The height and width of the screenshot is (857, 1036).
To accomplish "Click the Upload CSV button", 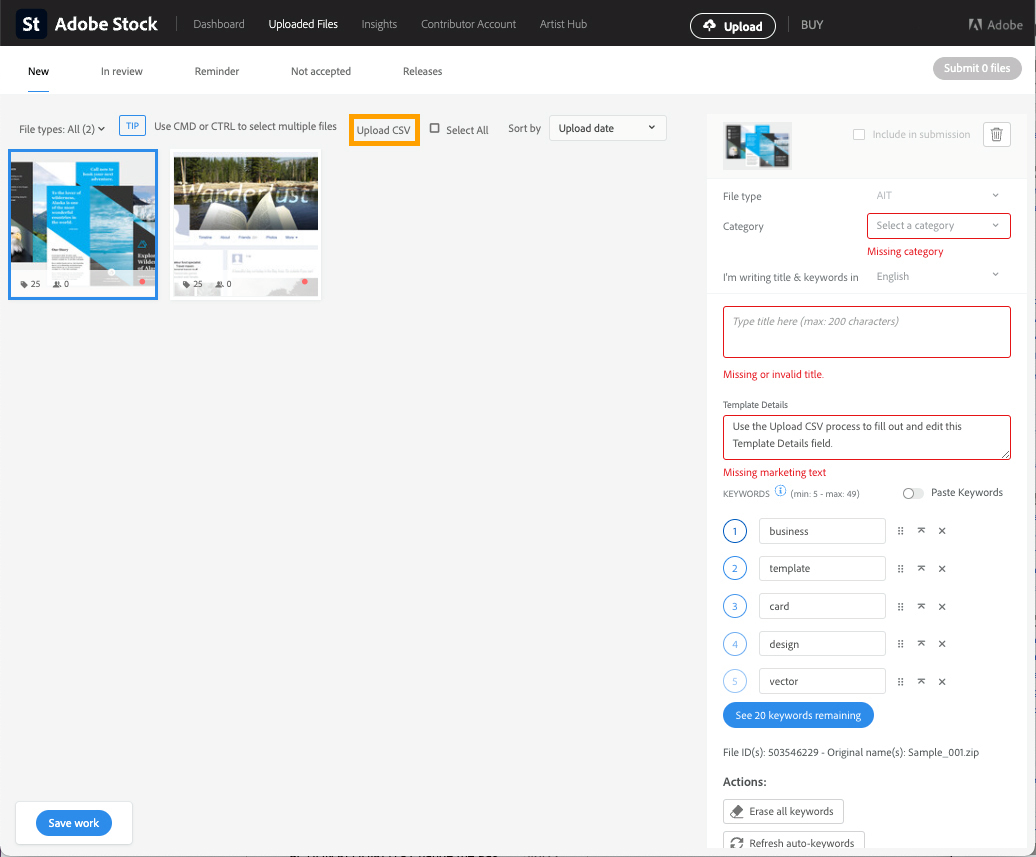I will point(383,130).
